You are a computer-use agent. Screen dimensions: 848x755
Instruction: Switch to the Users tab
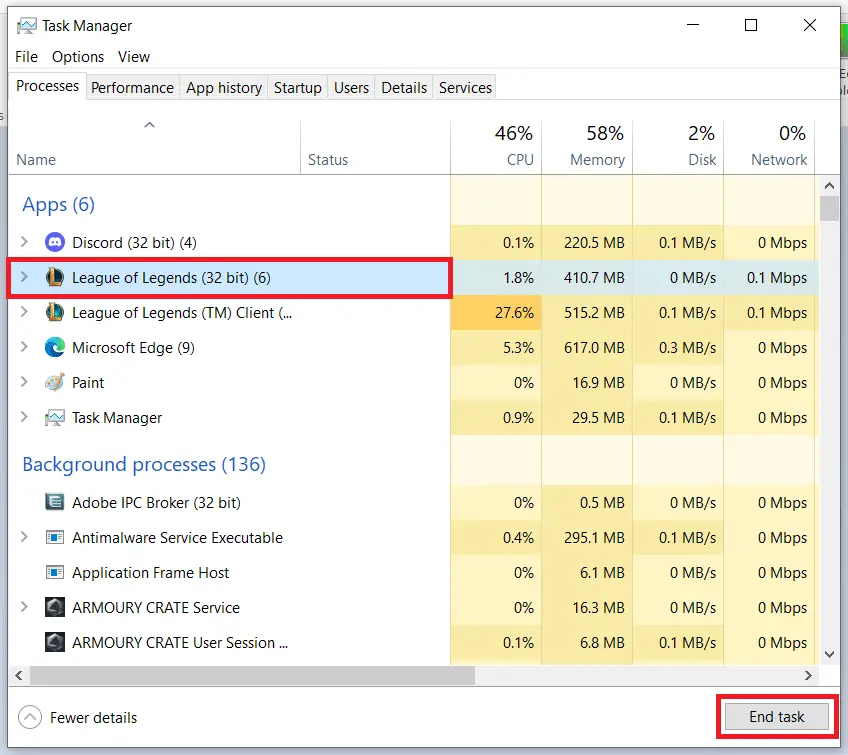[351, 88]
